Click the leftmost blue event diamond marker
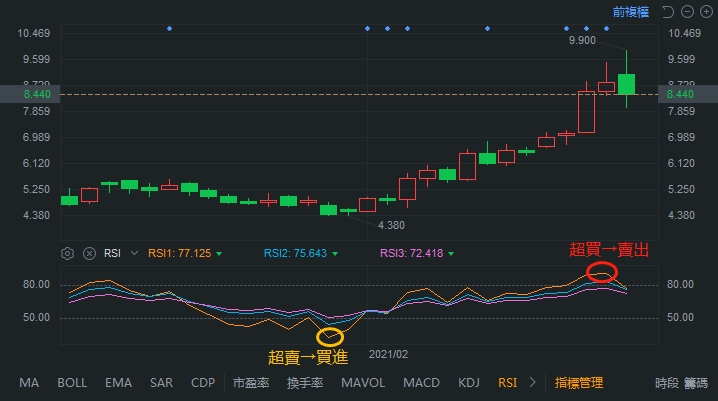This screenshot has width=718, height=401. tap(169, 29)
